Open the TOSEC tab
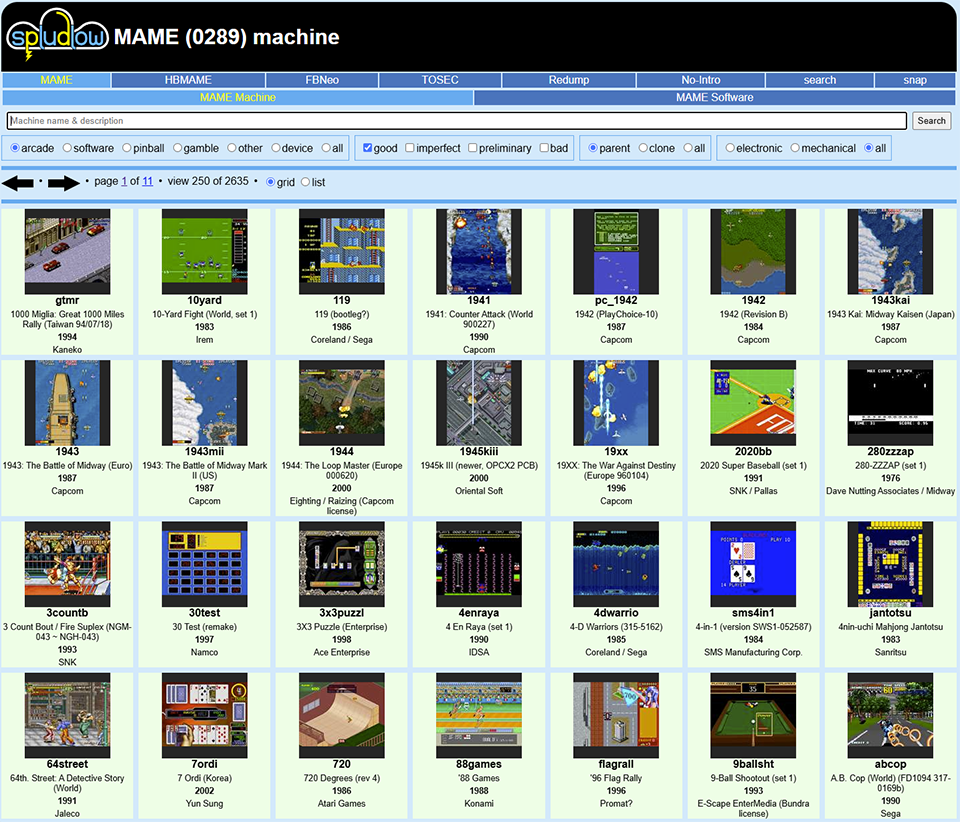960x822 pixels. coord(440,80)
